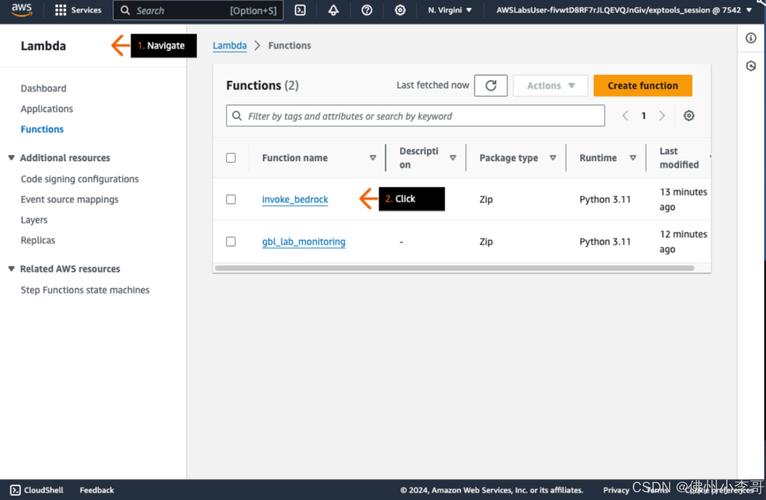Click the Last modified column header
Viewport: 766px width, 500px height.
pyautogui.click(x=679, y=158)
